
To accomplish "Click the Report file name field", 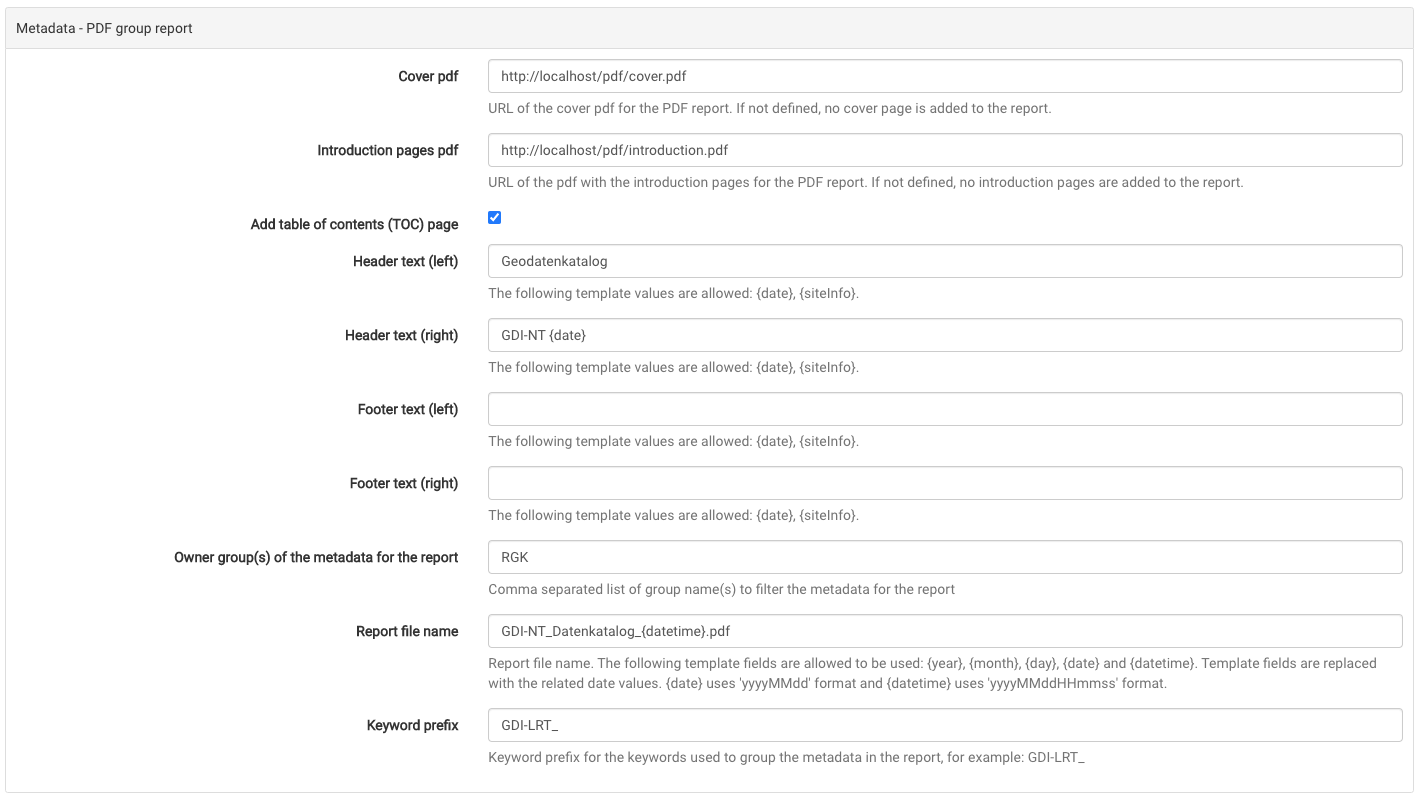I will coord(945,631).
